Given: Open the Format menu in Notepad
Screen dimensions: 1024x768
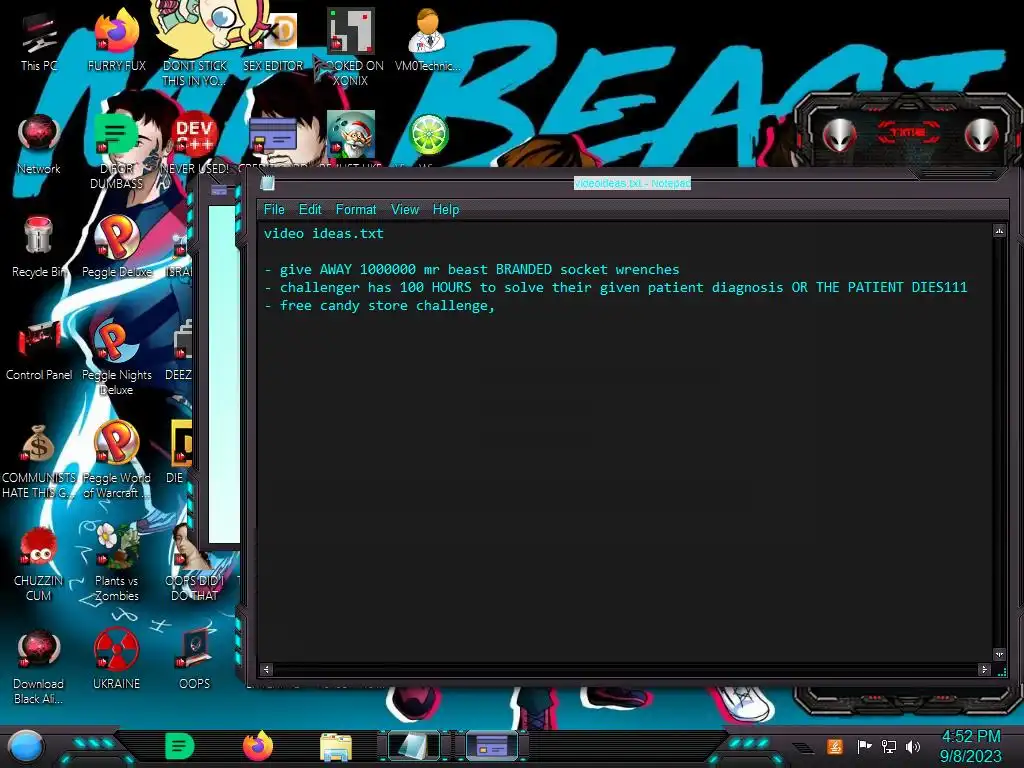Looking at the screenshot, I should [356, 210].
